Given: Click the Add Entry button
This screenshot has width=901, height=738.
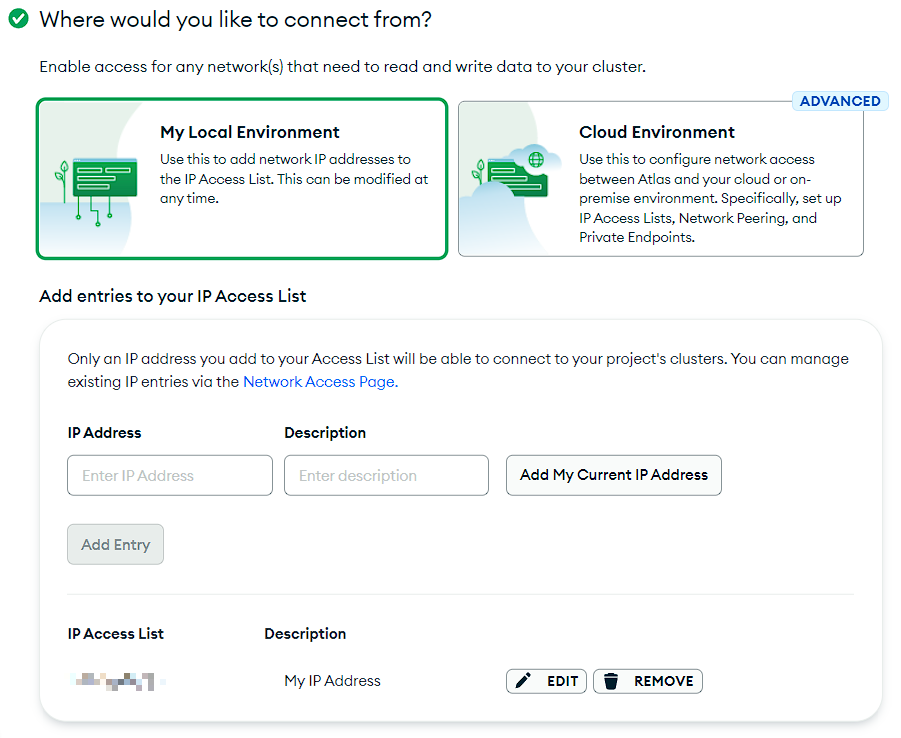Looking at the screenshot, I should click(x=115, y=544).
